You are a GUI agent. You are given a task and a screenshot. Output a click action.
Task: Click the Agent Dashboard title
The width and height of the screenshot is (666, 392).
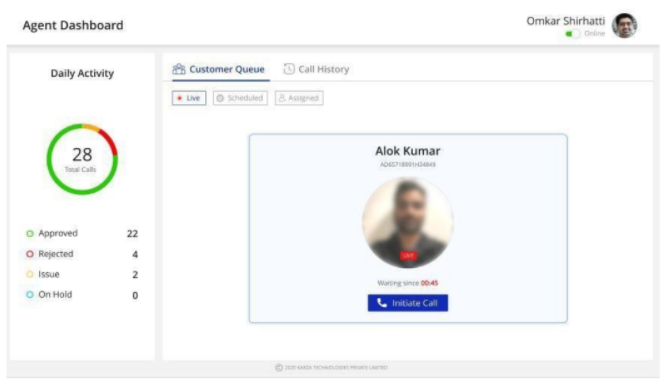(x=73, y=25)
